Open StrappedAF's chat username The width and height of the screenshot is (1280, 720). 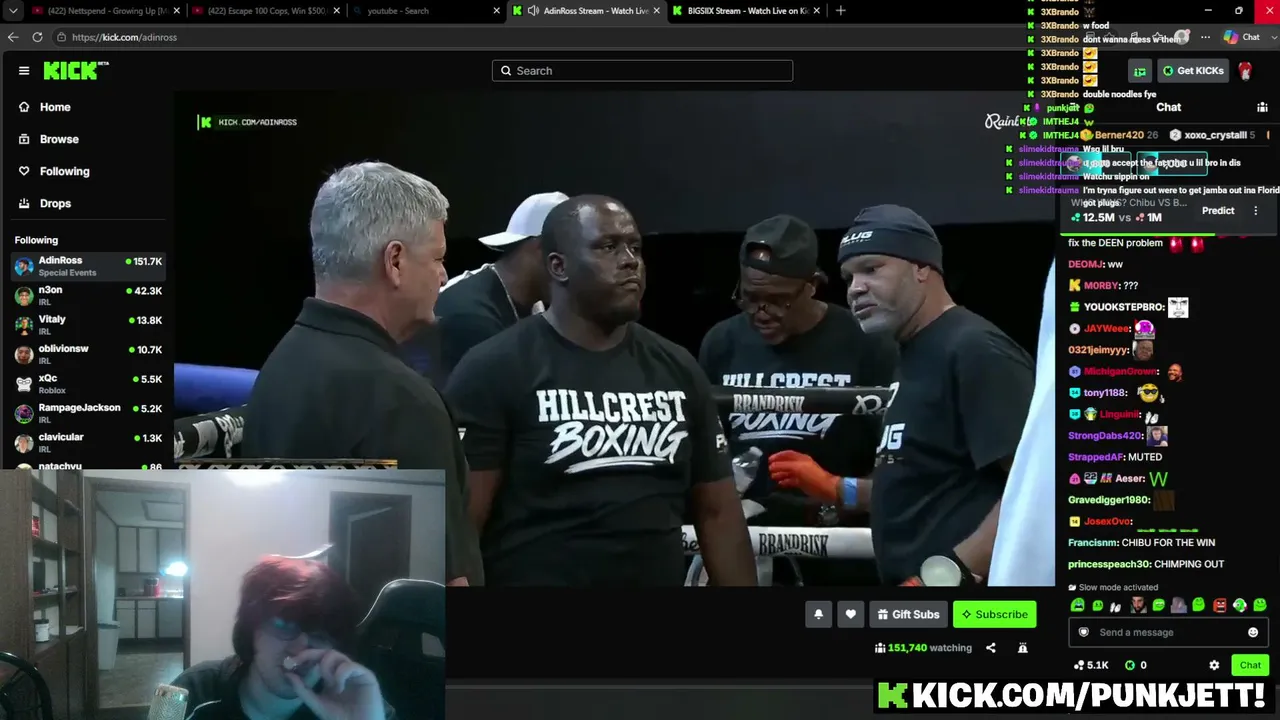[x=1096, y=457]
